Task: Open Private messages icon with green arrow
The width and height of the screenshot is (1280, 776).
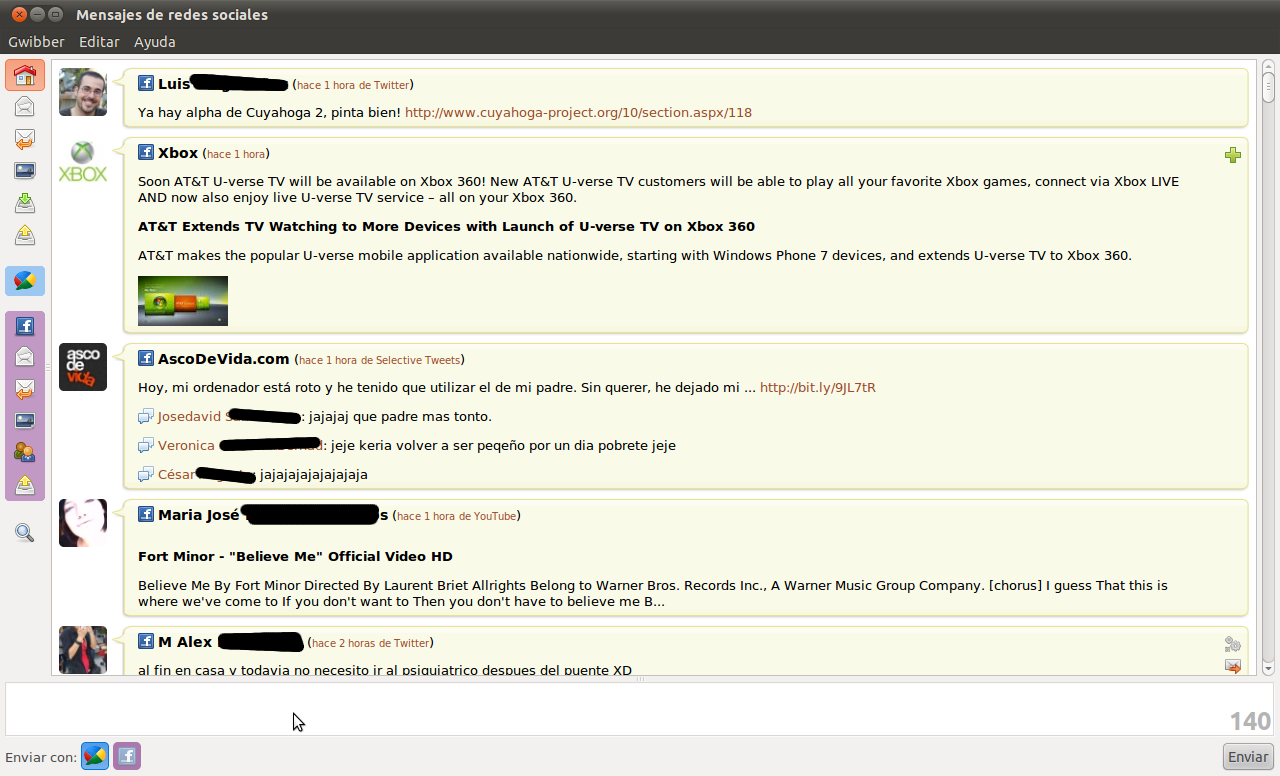Action: tap(25, 203)
